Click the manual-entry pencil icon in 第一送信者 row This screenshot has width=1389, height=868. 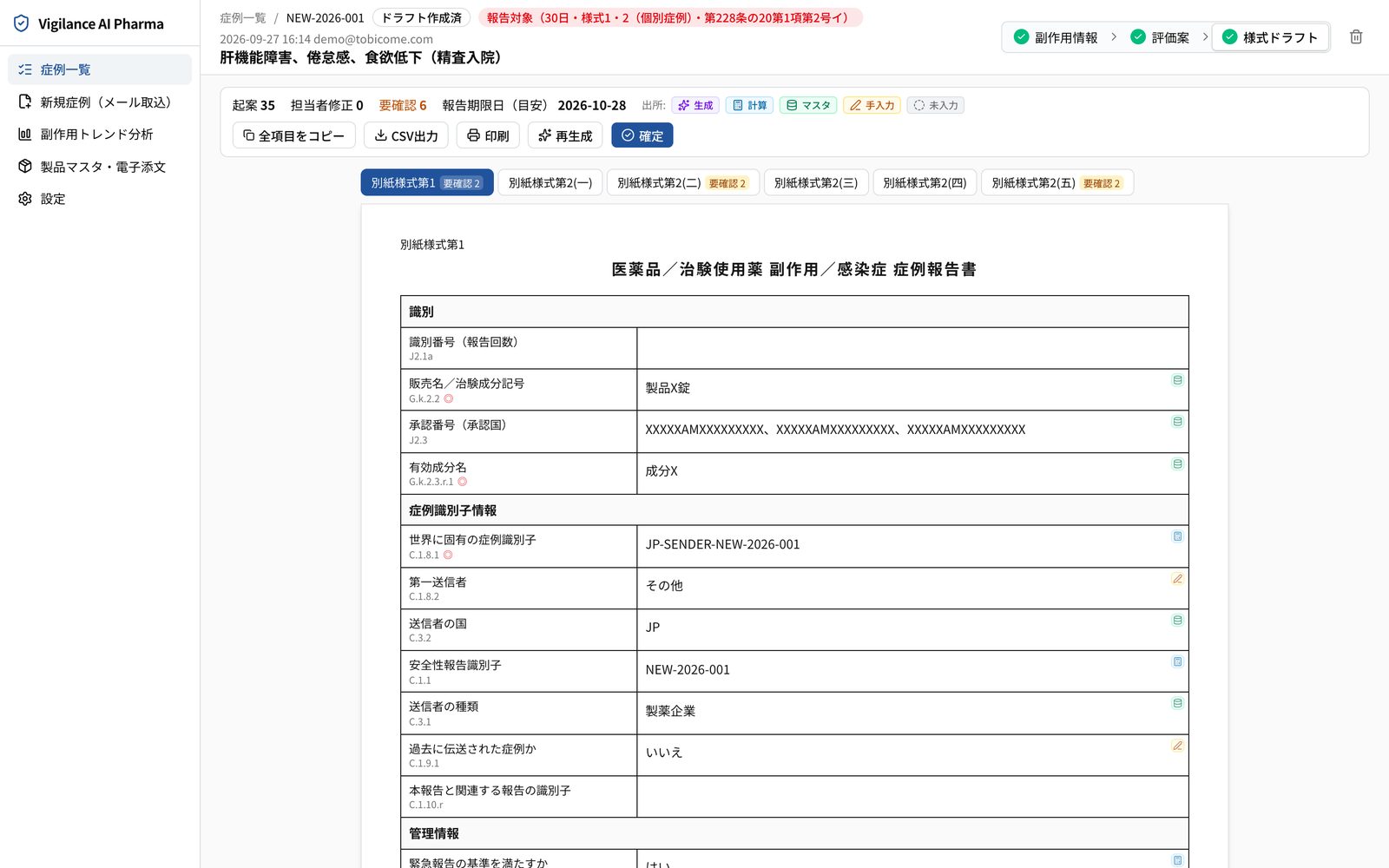(1177, 579)
